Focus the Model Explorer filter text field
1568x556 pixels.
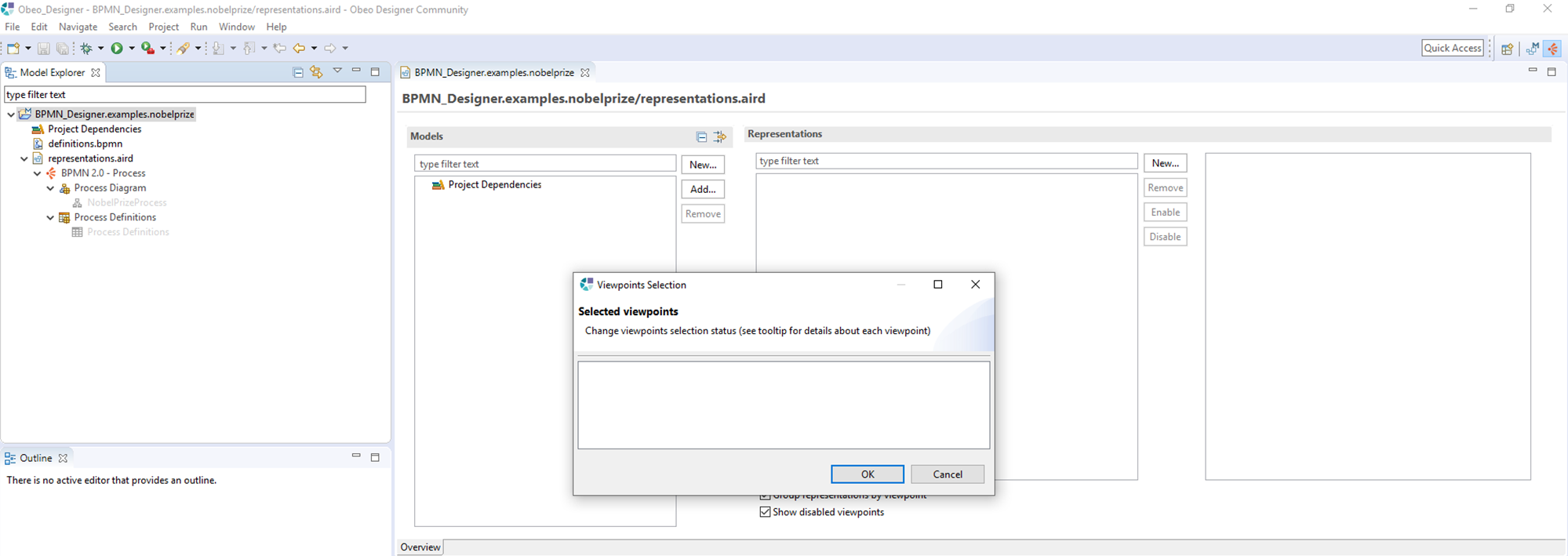click(185, 94)
